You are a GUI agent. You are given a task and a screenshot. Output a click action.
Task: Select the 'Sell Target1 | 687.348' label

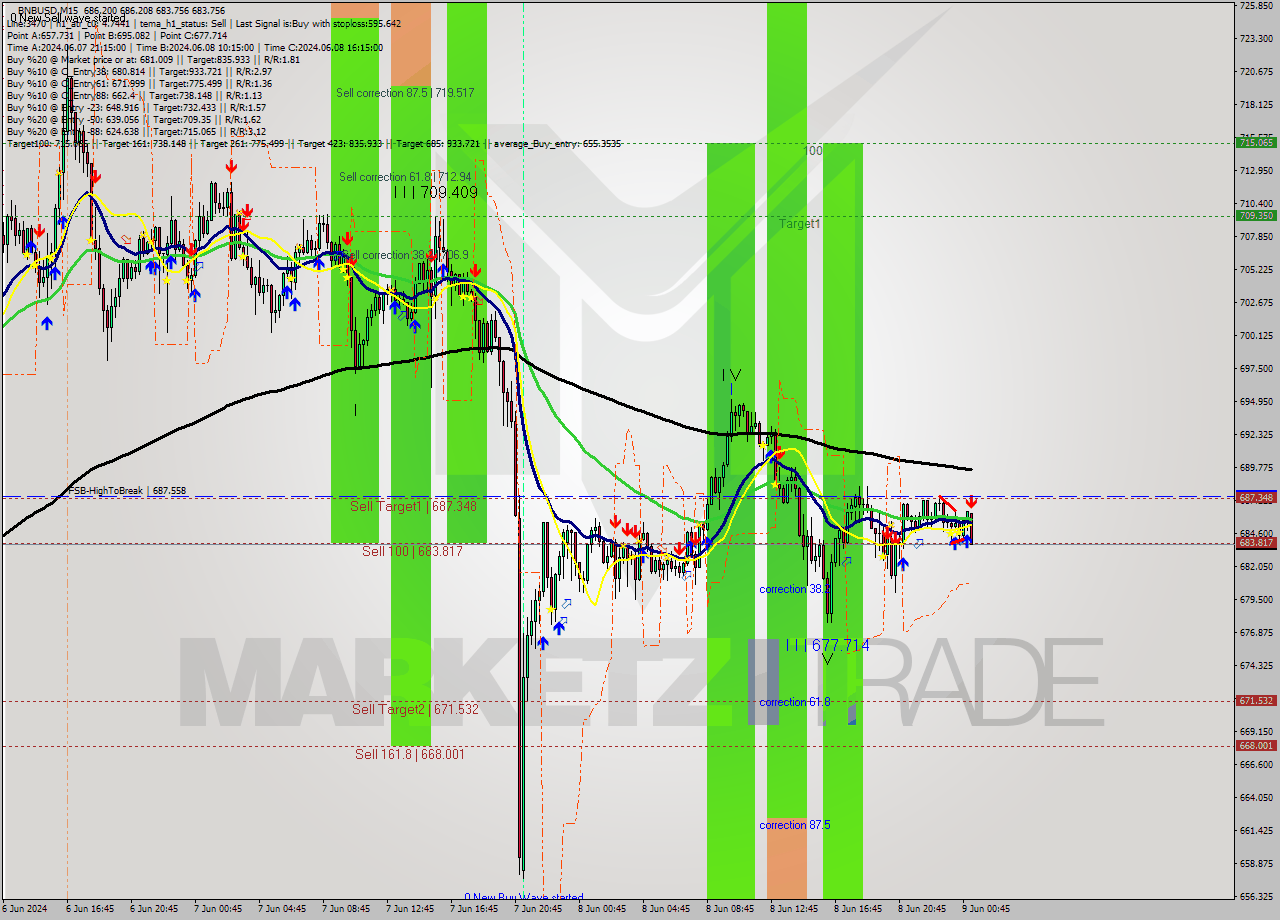click(413, 507)
